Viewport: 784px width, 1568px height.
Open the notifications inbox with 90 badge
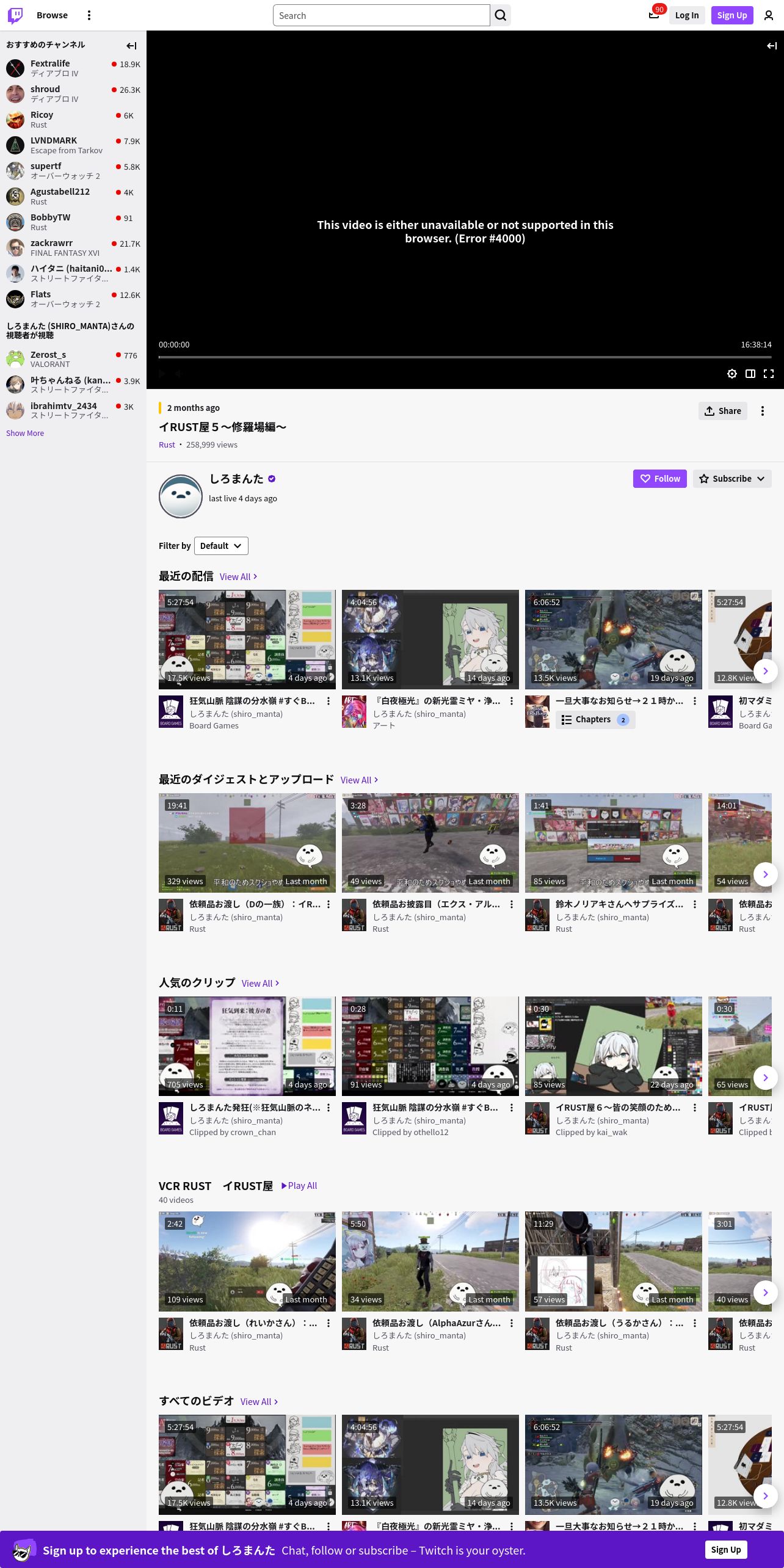654,15
